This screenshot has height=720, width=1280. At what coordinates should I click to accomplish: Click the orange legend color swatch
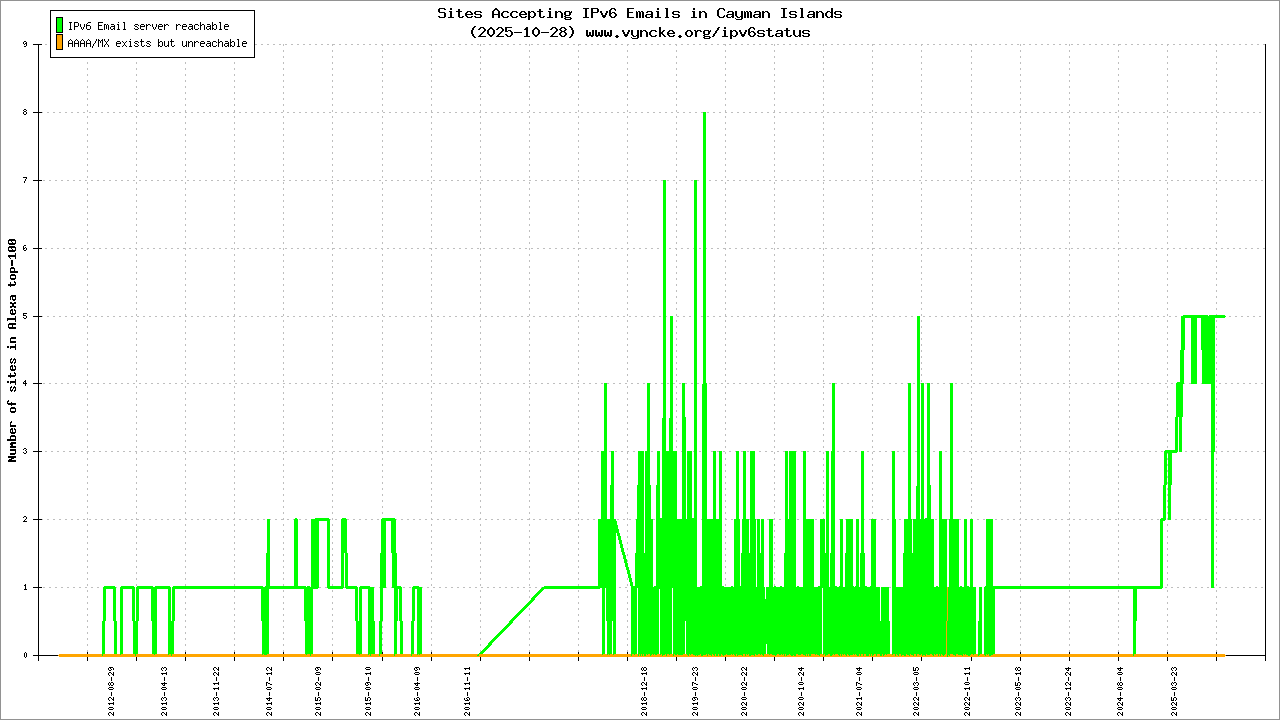(x=60, y=43)
